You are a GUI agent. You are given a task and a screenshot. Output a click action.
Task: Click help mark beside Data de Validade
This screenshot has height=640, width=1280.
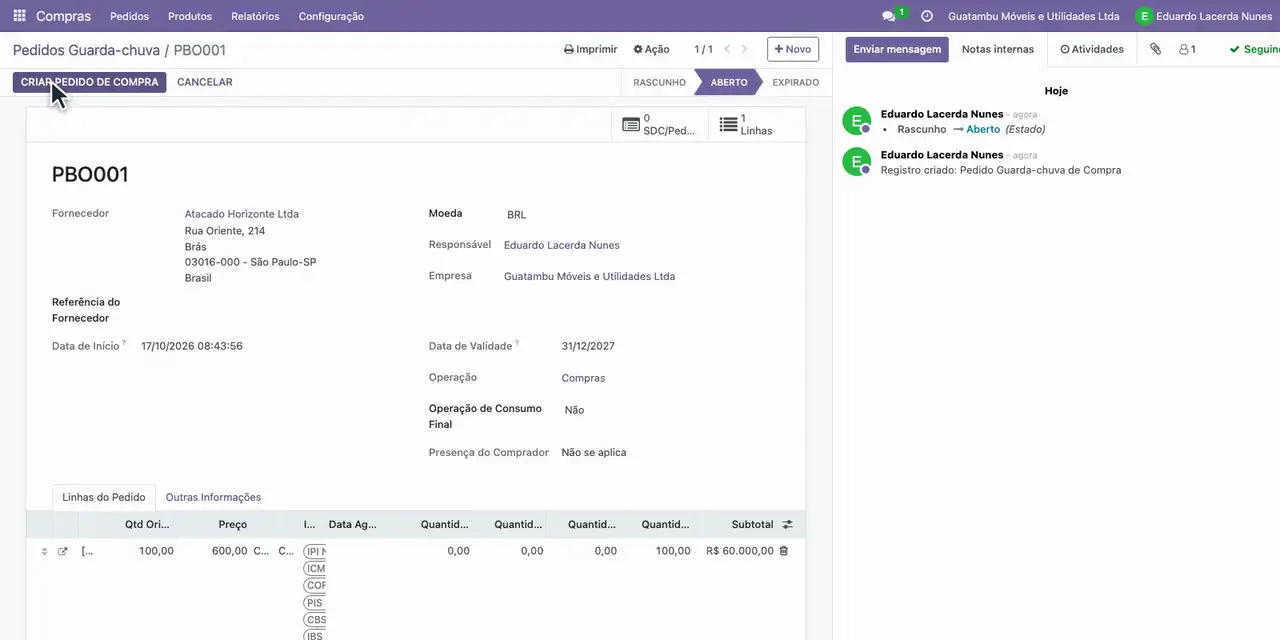(x=517, y=343)
